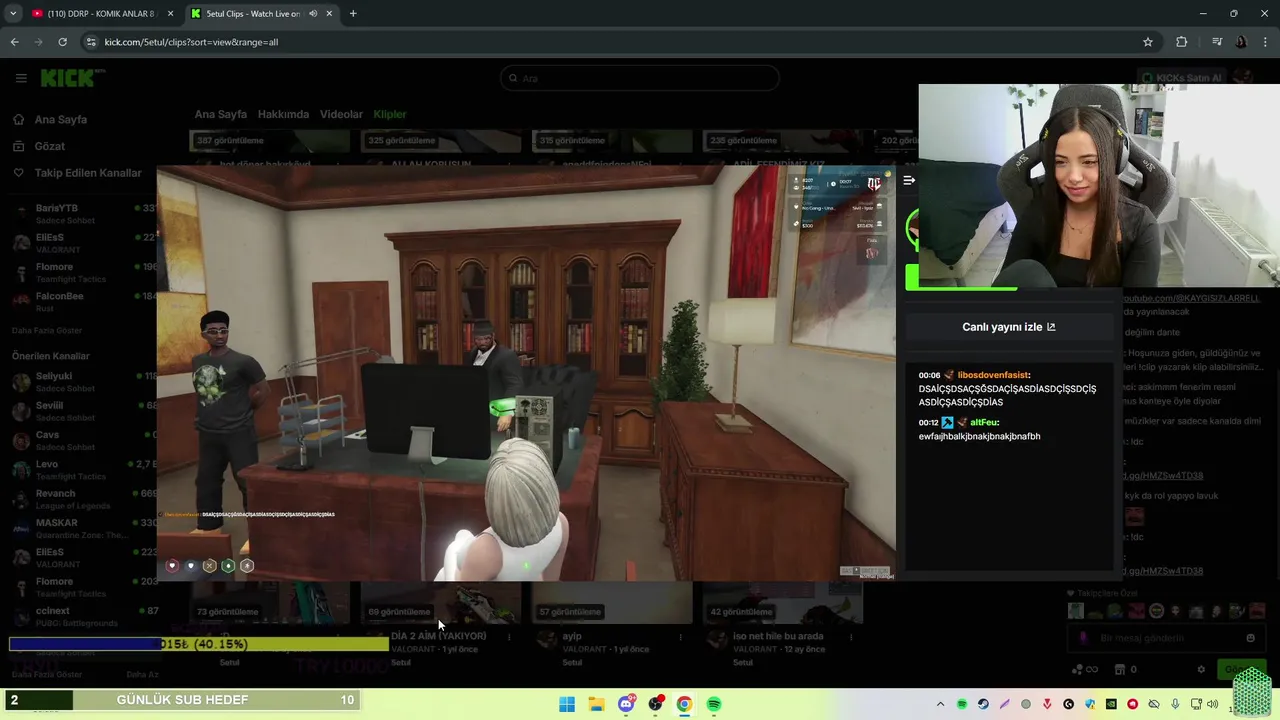Open Spotify from taskbar
This screenshot has height=720, width=1280.
(714, 704)
